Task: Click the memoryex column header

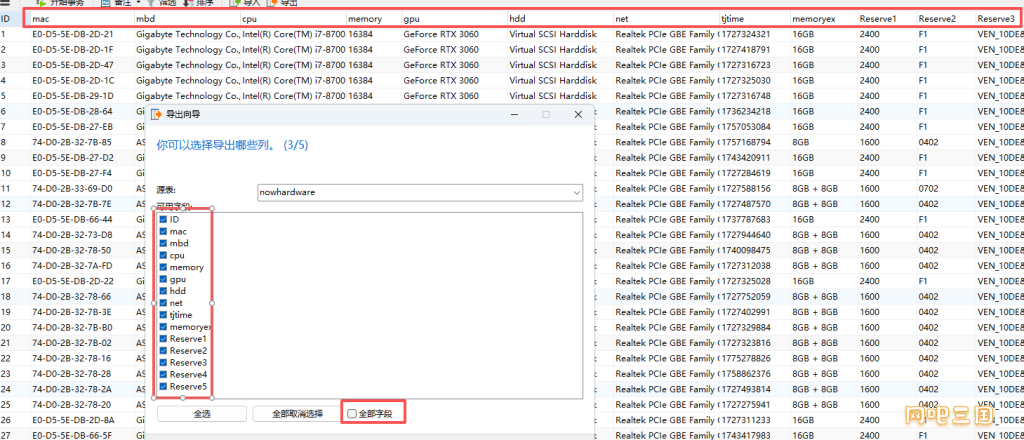Action: coord(824,19)
